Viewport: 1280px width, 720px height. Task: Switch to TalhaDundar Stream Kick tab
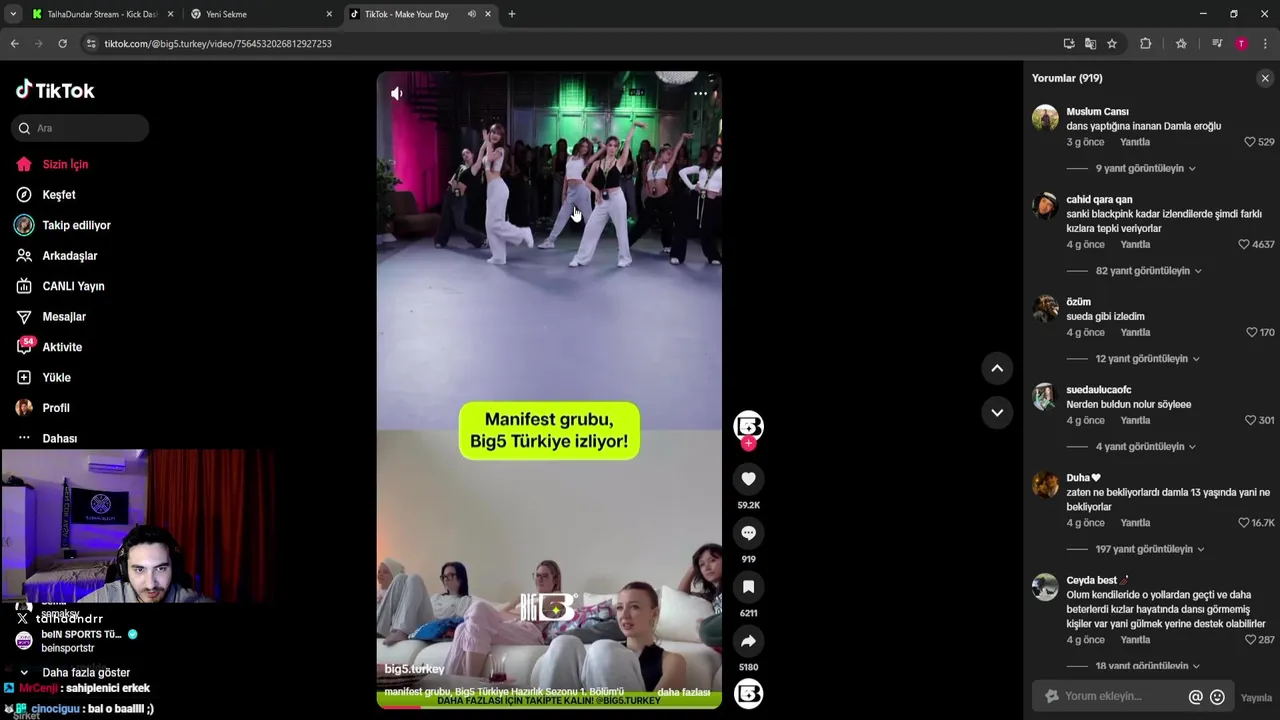tap(102, 14)
